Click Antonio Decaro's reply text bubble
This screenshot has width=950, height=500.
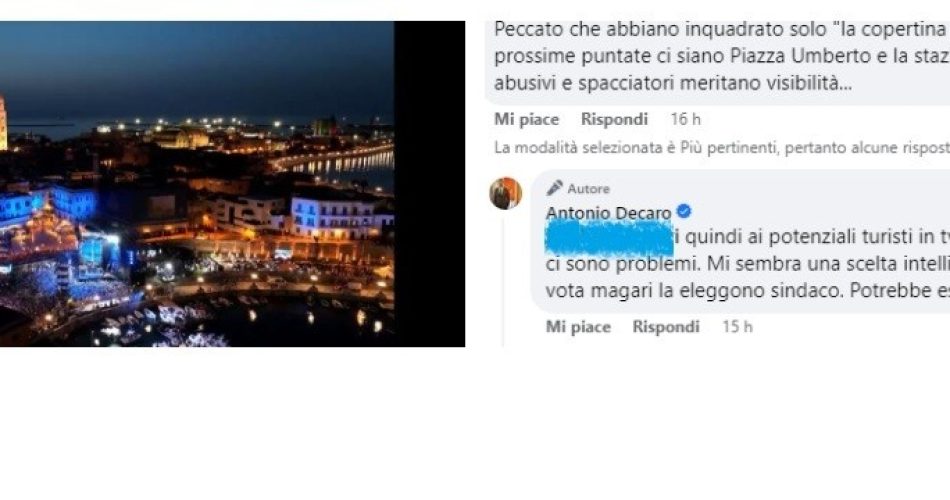point(740,242)
